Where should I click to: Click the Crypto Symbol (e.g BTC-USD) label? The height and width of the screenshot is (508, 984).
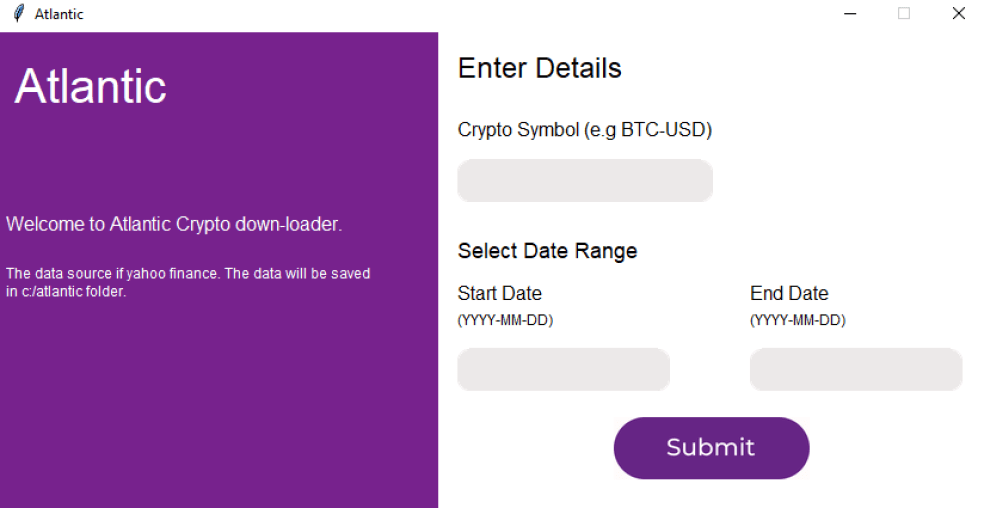click(585, 130)
